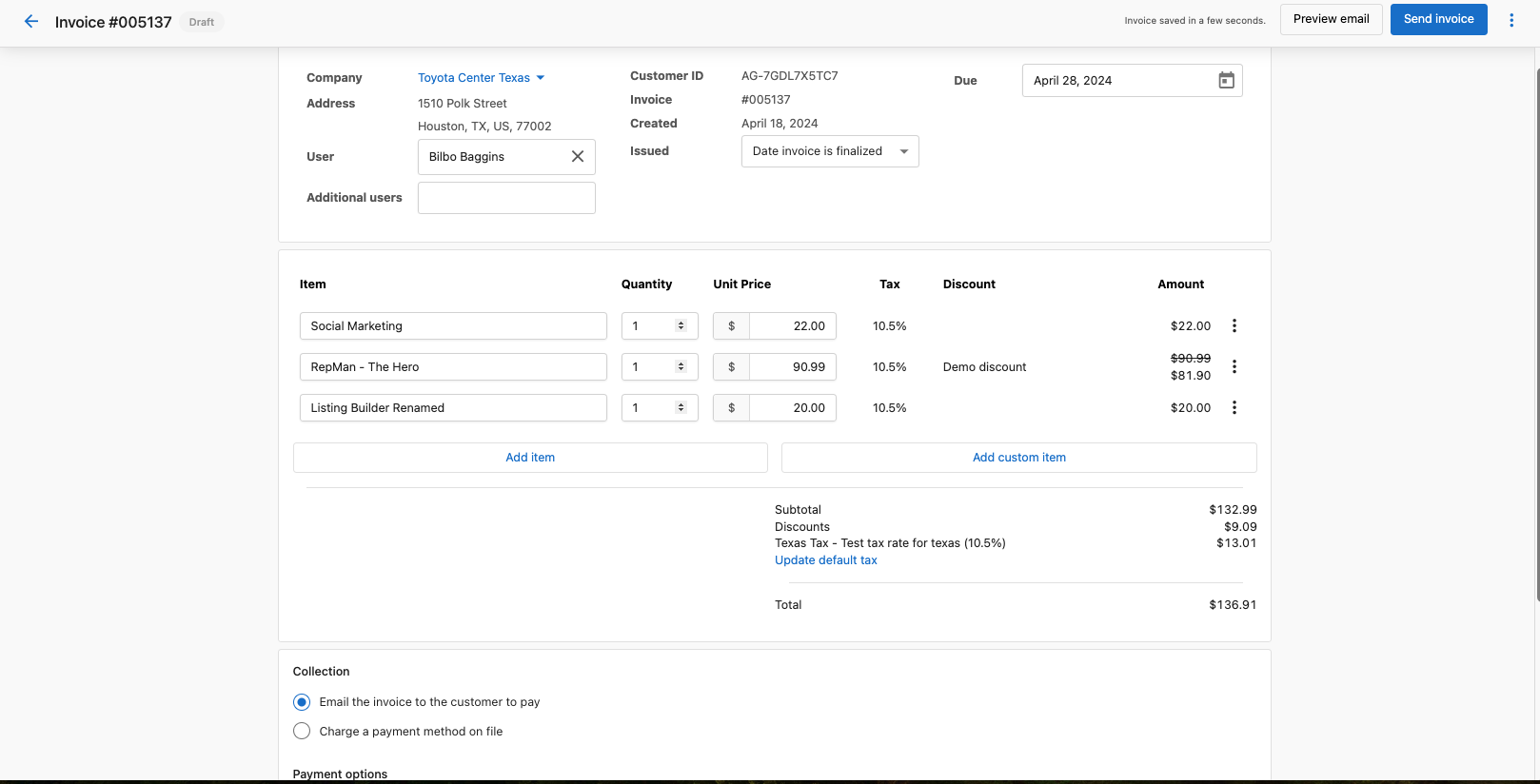Viewport: 1540px width, 784px height.
Task: Click the Created date April 18, 2024
Action: [780, 124]
